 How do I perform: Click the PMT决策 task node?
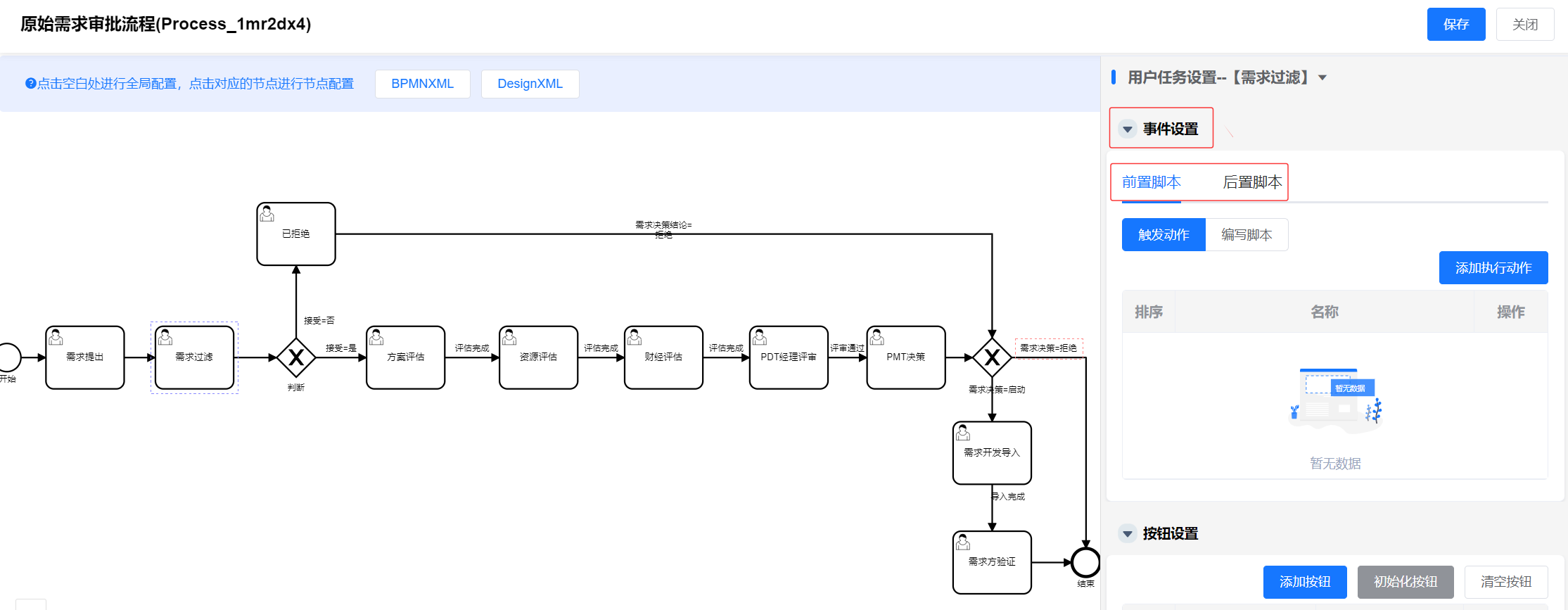pyautogui.click(x=905, y=357)
